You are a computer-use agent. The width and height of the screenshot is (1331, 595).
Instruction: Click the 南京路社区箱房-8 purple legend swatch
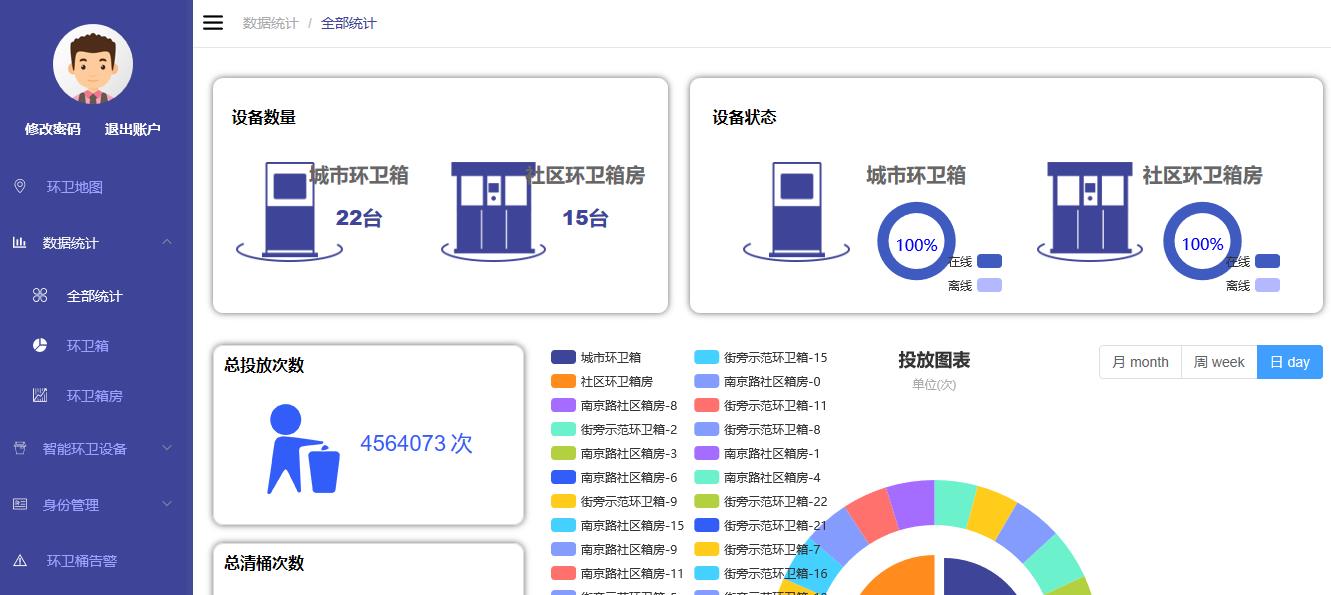coord(563,406)
